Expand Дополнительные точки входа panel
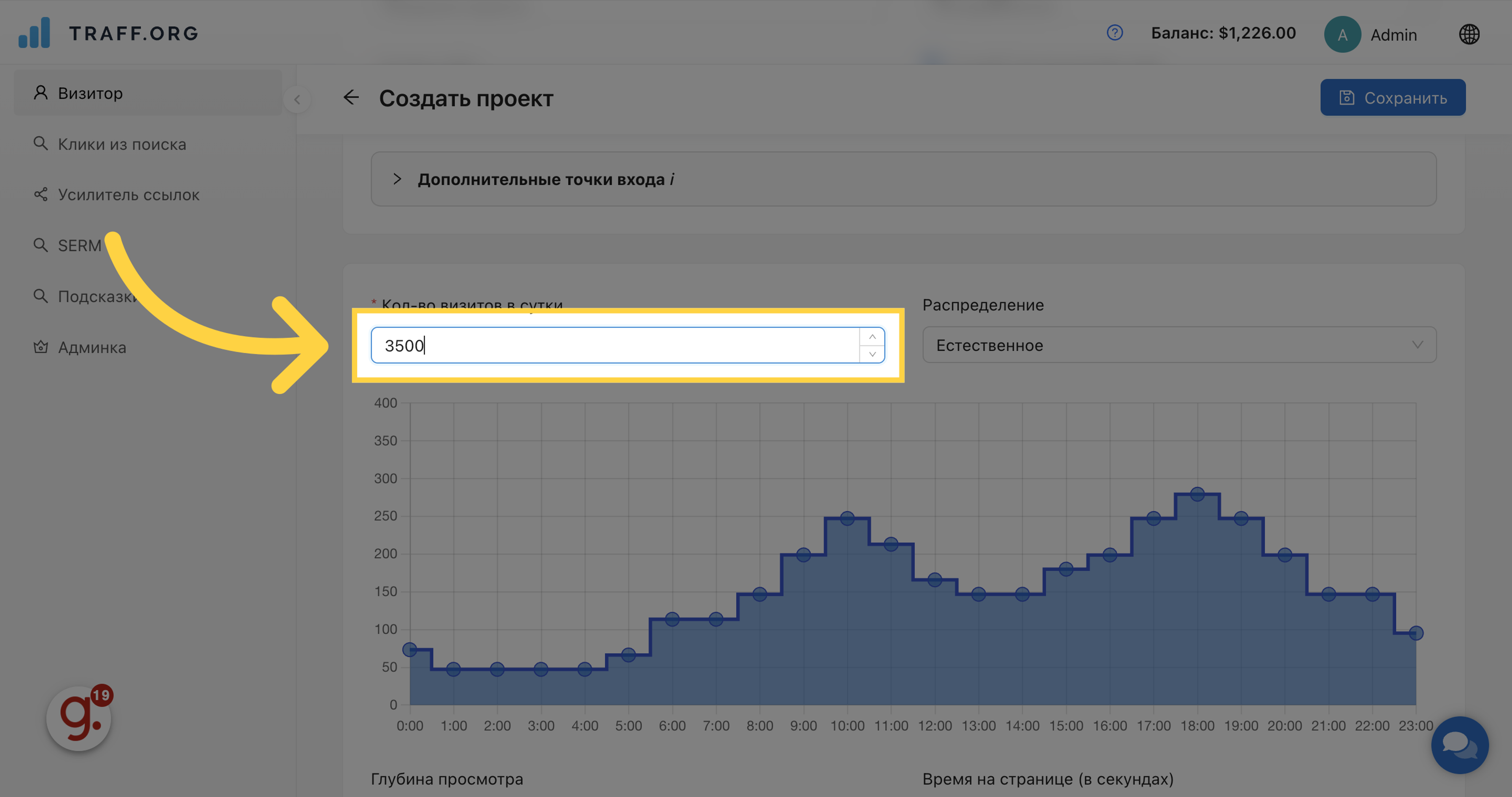Viewport: 1512px width, 797px height. [x=903, y=179]
